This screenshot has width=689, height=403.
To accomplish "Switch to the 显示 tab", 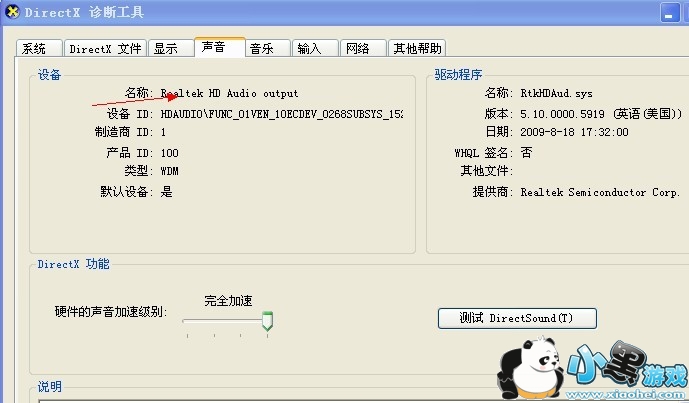I will [171, 48].
